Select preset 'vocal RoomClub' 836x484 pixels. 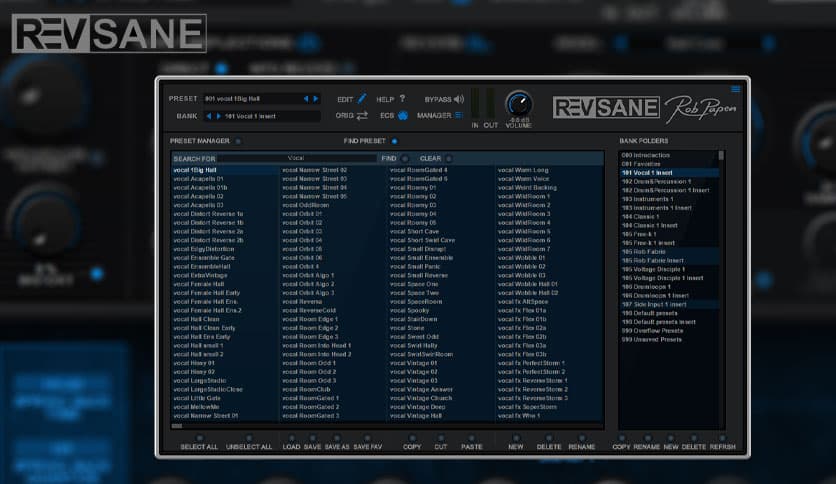pyautogui.click(x=306, y=389)
